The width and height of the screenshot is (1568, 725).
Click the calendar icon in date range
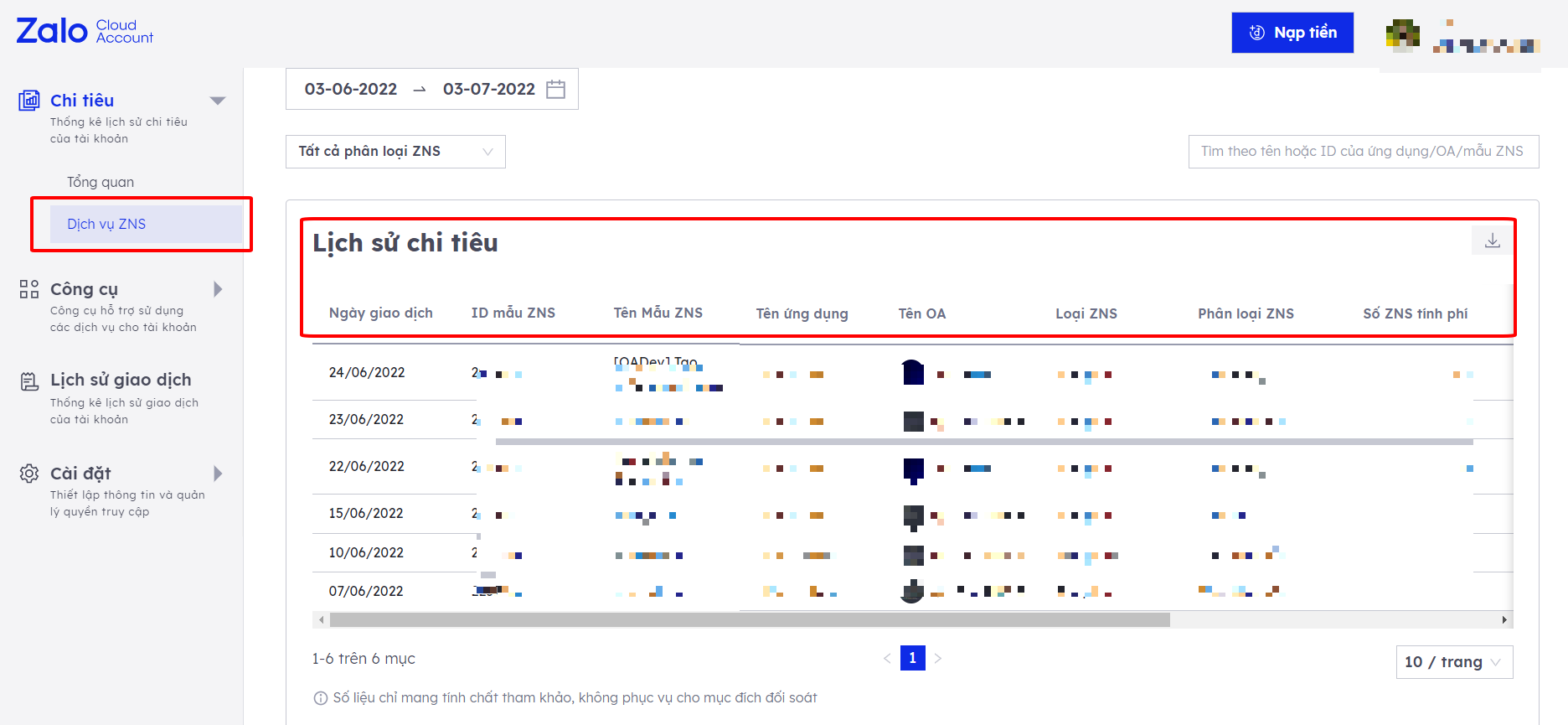556,89
